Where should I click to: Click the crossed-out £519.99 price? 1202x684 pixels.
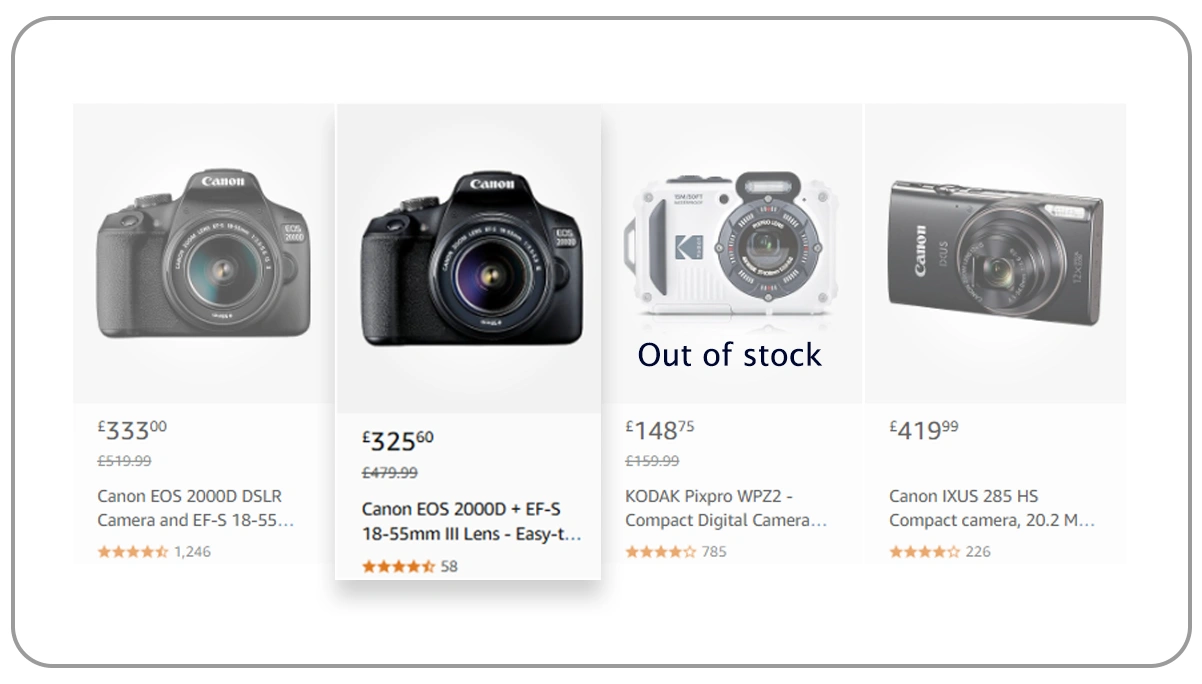(124, 461)
